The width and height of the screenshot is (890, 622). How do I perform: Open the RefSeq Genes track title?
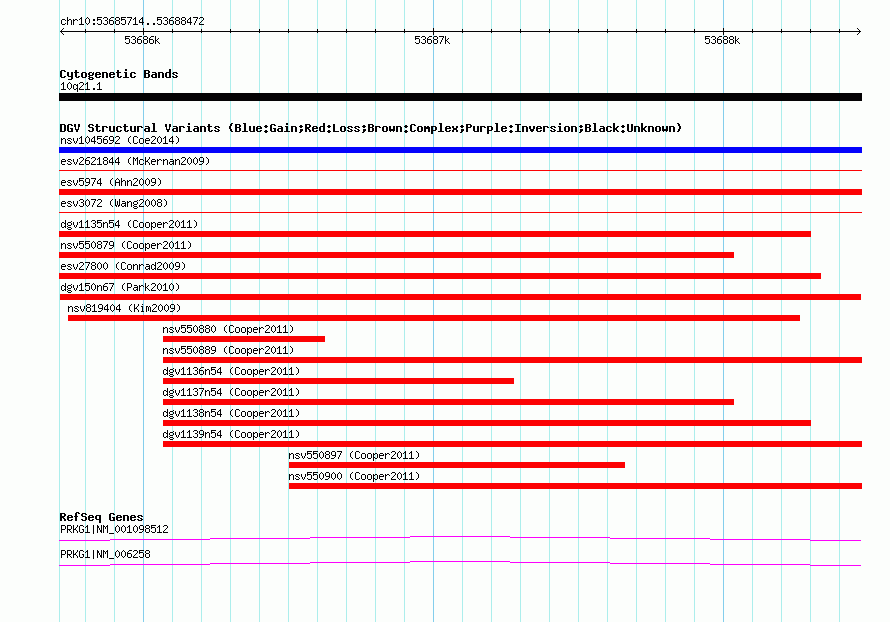102,517
